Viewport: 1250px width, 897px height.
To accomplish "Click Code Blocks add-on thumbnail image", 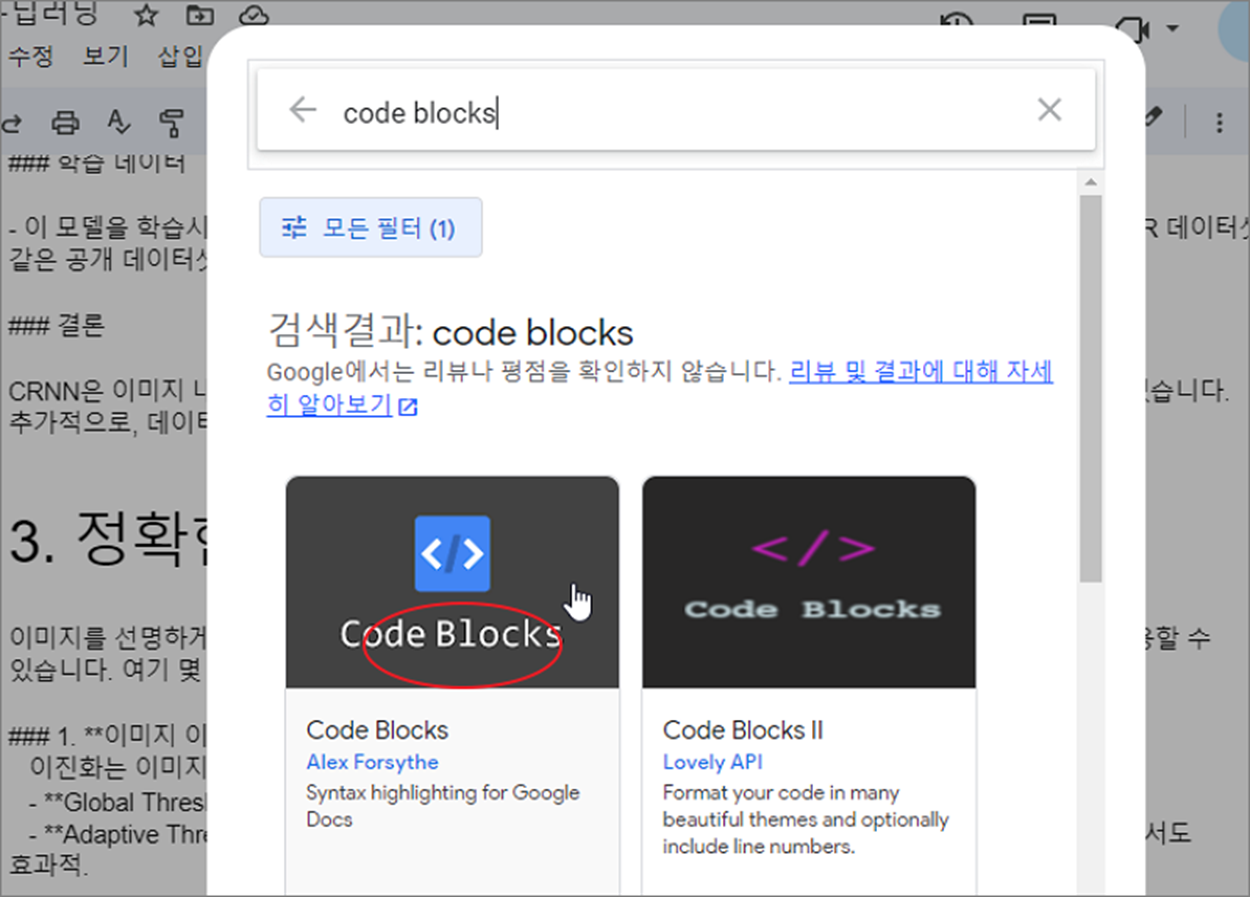I will click(452, 582).
